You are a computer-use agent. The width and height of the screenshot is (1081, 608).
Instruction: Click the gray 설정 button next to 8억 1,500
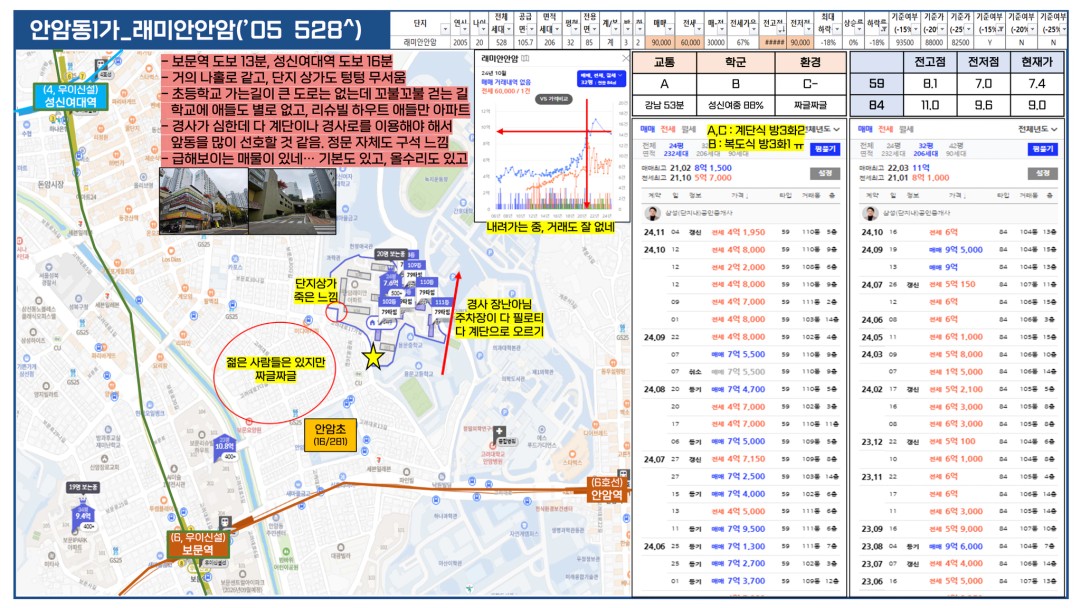[825, 172]
